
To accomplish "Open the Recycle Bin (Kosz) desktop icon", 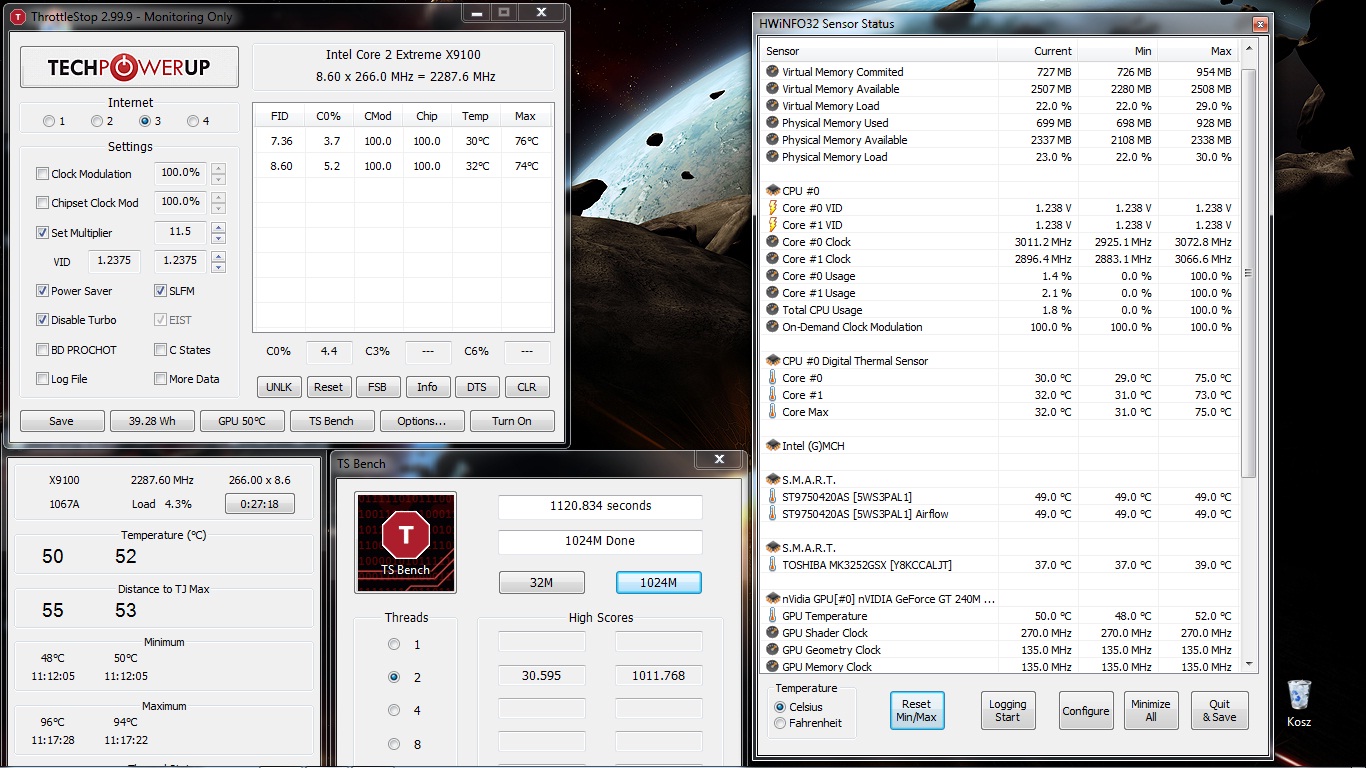I will click(x=1299, y=702).
